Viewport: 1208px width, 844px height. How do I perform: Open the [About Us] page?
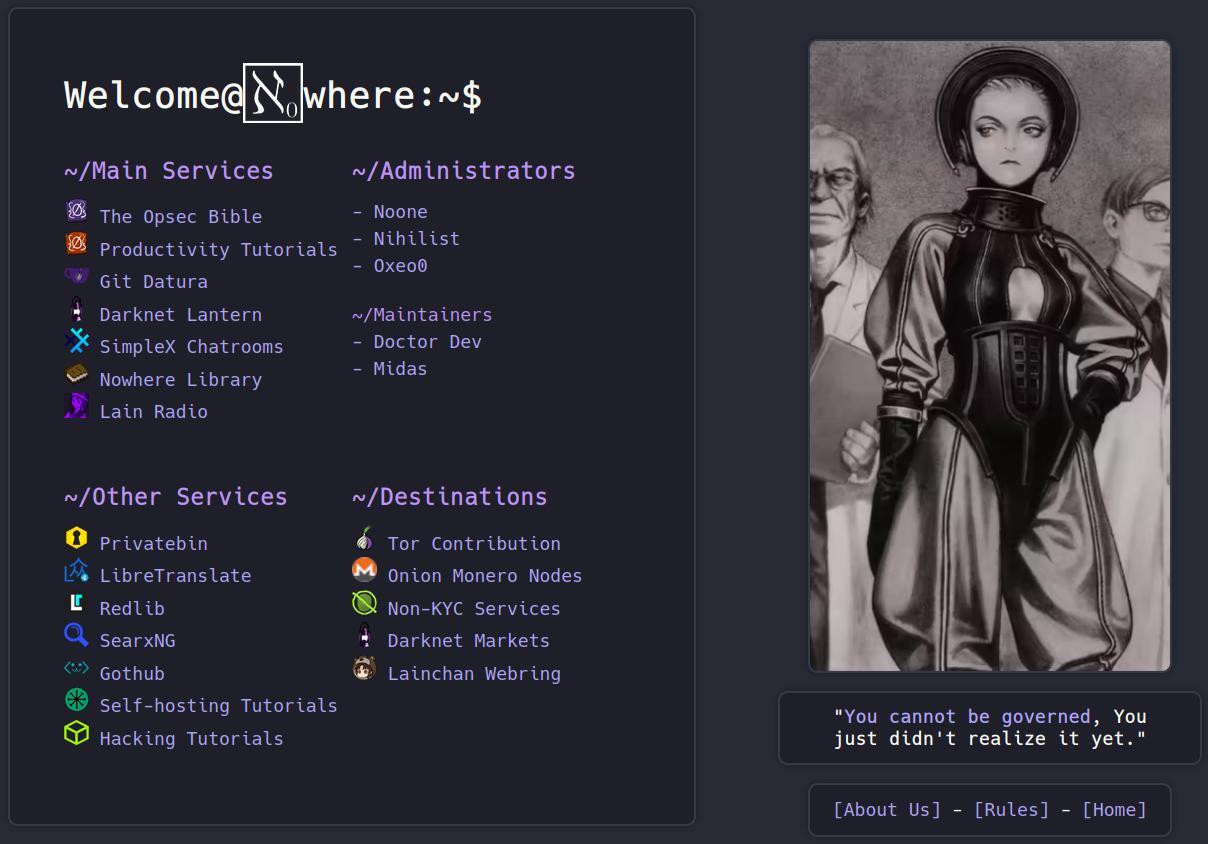point(887,810)
